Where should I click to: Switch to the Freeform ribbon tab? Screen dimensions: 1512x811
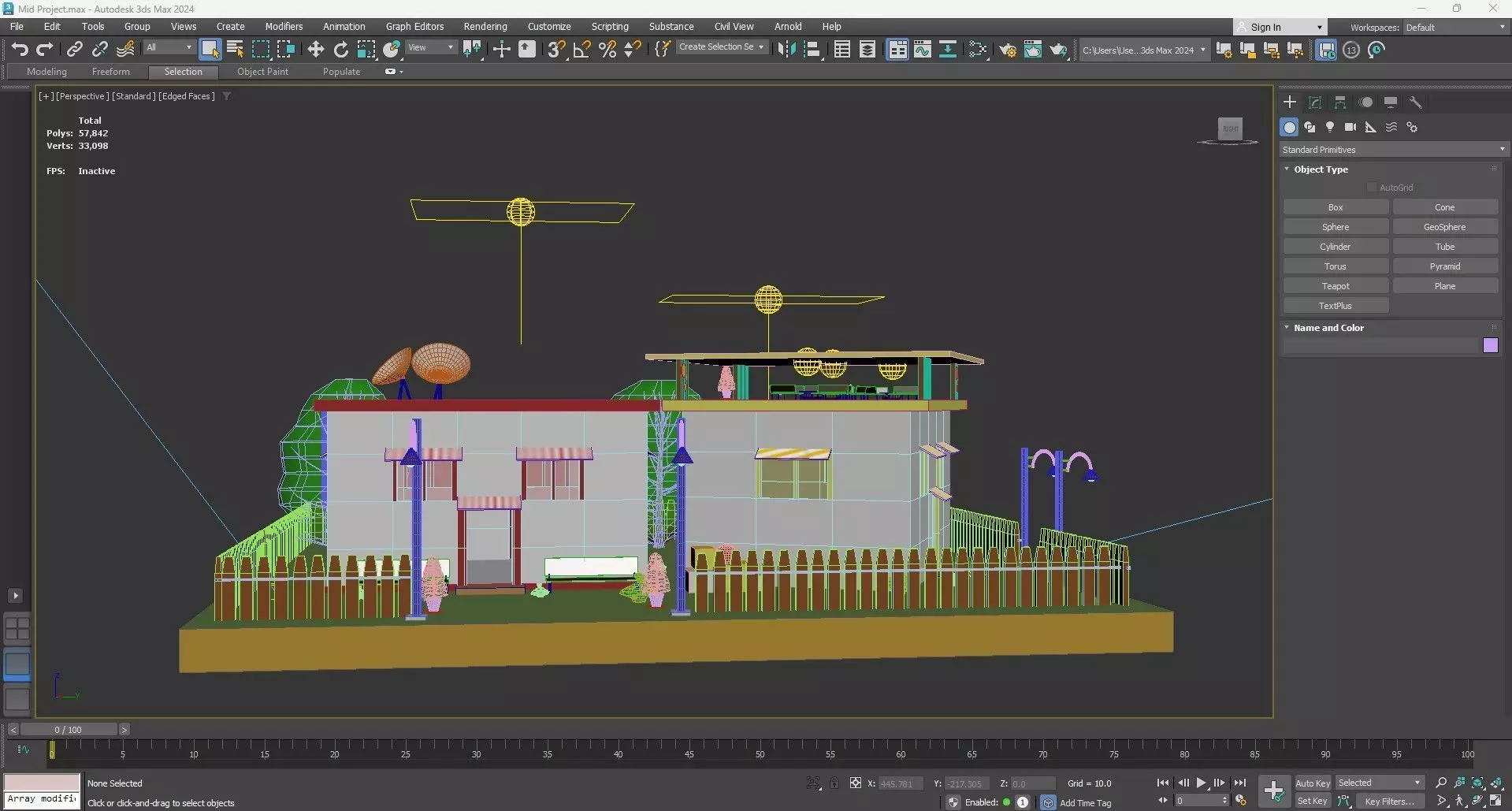[x=110, y=72]
